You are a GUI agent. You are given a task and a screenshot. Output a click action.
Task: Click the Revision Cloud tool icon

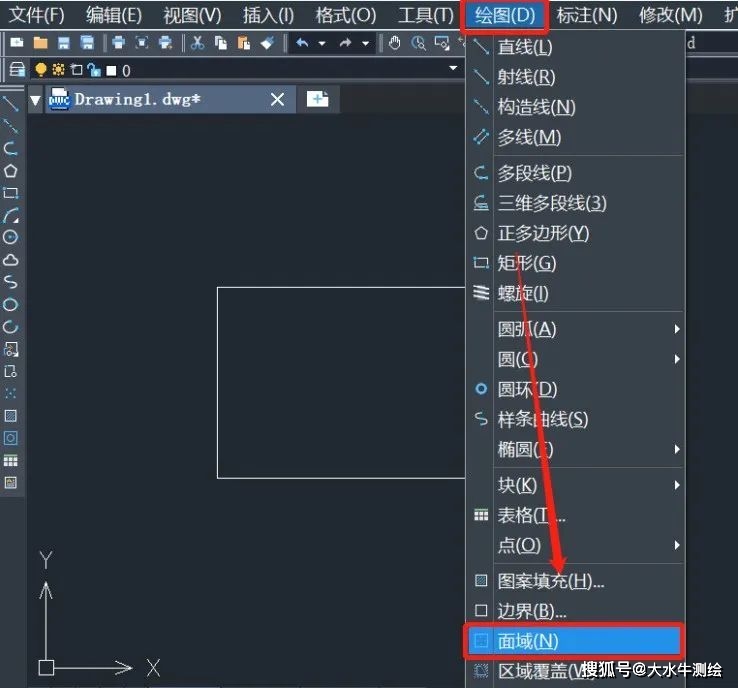coord(10,260)
